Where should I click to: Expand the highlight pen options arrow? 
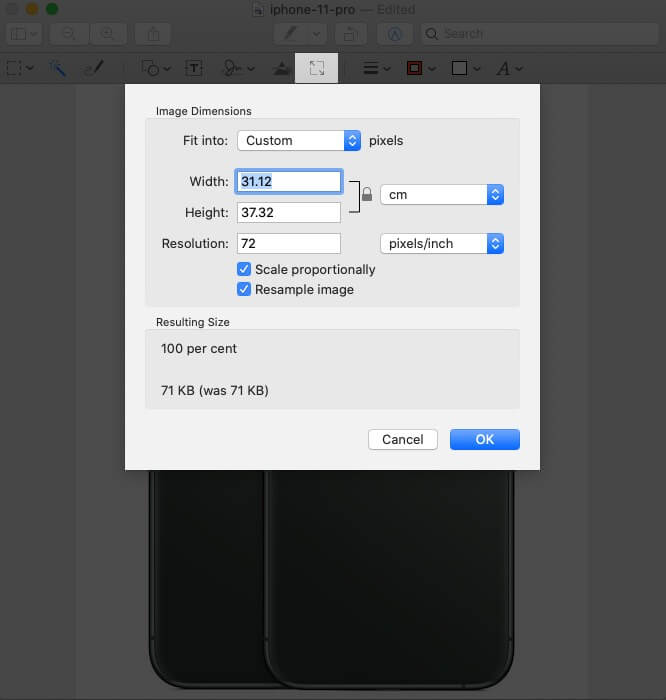(316, 34)
